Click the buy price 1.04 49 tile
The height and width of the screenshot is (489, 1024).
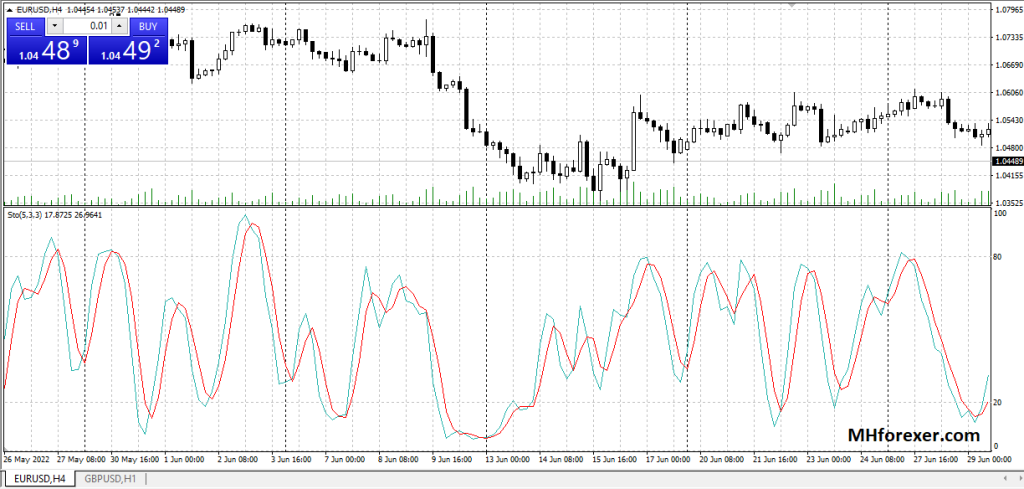pos(126,51)
